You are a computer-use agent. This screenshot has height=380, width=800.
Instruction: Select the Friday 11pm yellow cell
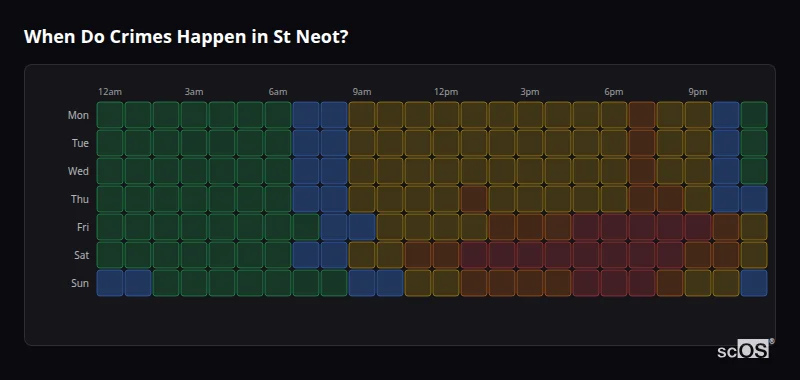754,227
